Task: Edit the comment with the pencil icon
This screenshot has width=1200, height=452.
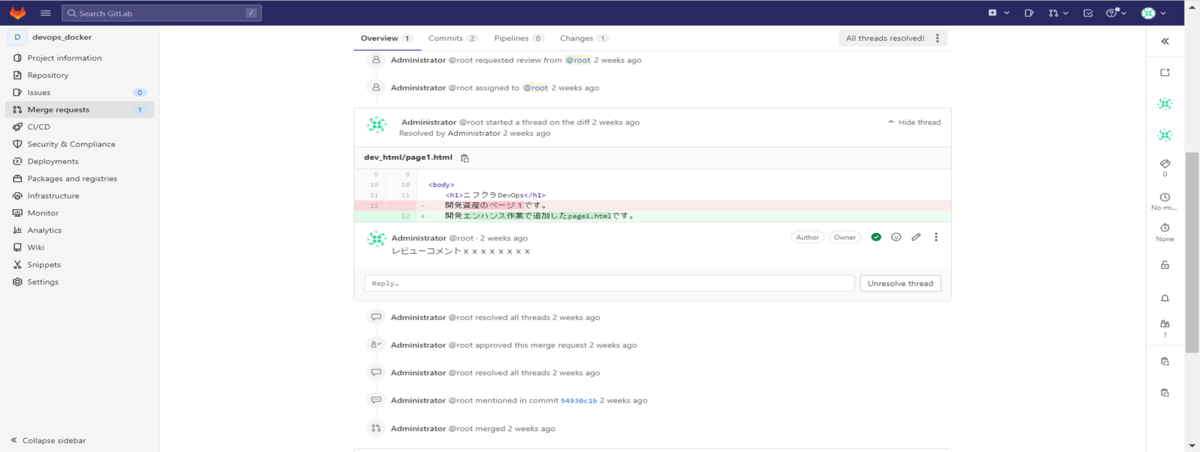Action: click(916, 237)
